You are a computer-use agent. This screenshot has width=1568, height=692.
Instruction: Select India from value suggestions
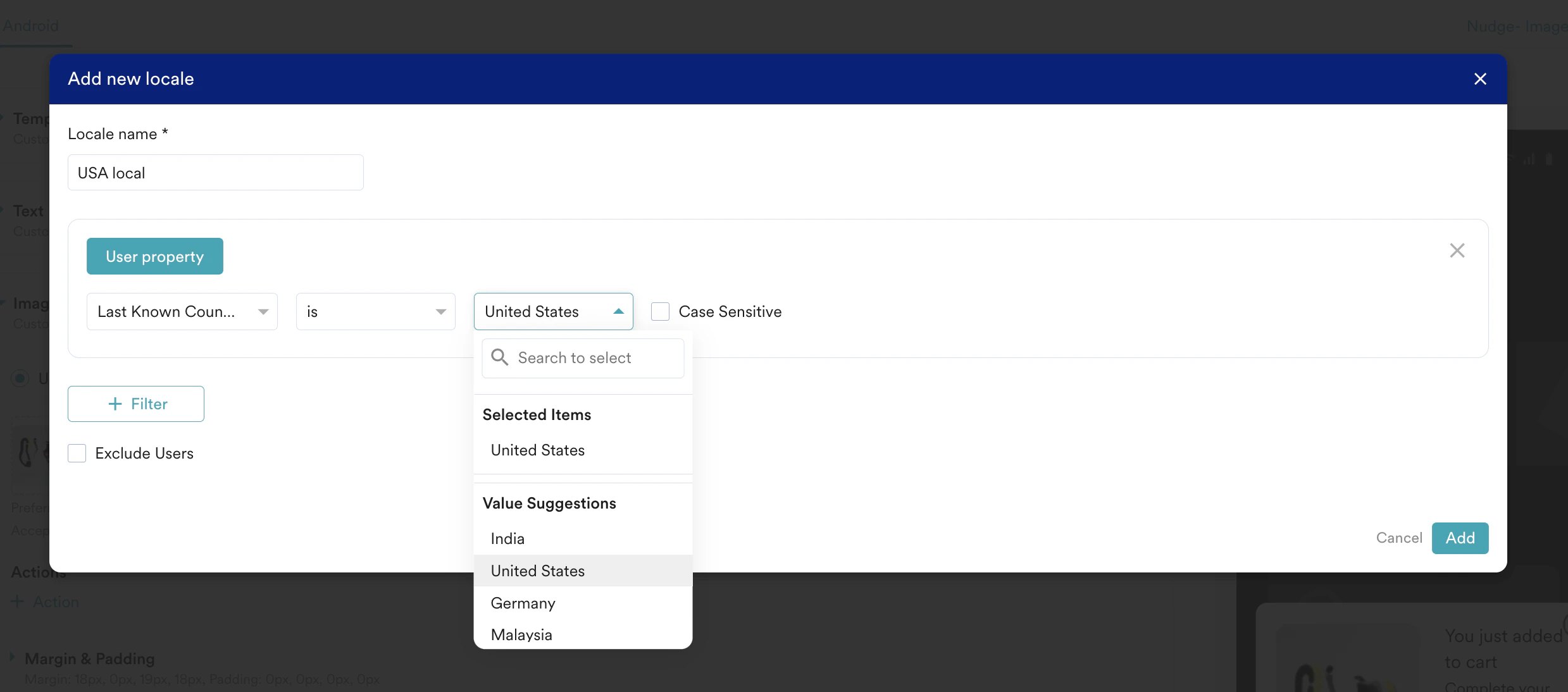coord(507,538)
